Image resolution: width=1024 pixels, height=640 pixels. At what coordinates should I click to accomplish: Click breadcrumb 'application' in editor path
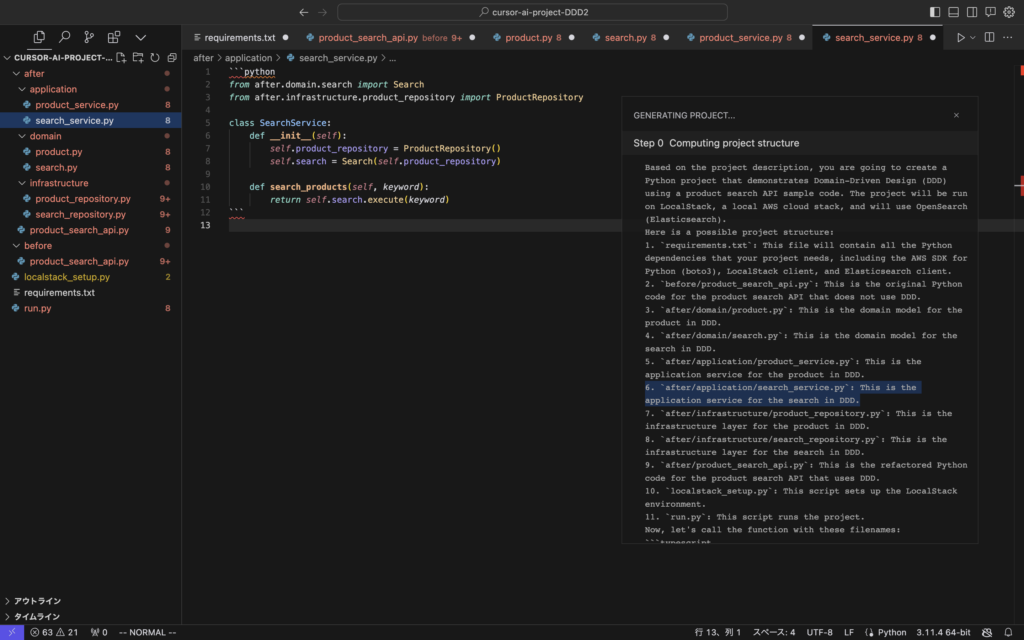tap(248, 58)
